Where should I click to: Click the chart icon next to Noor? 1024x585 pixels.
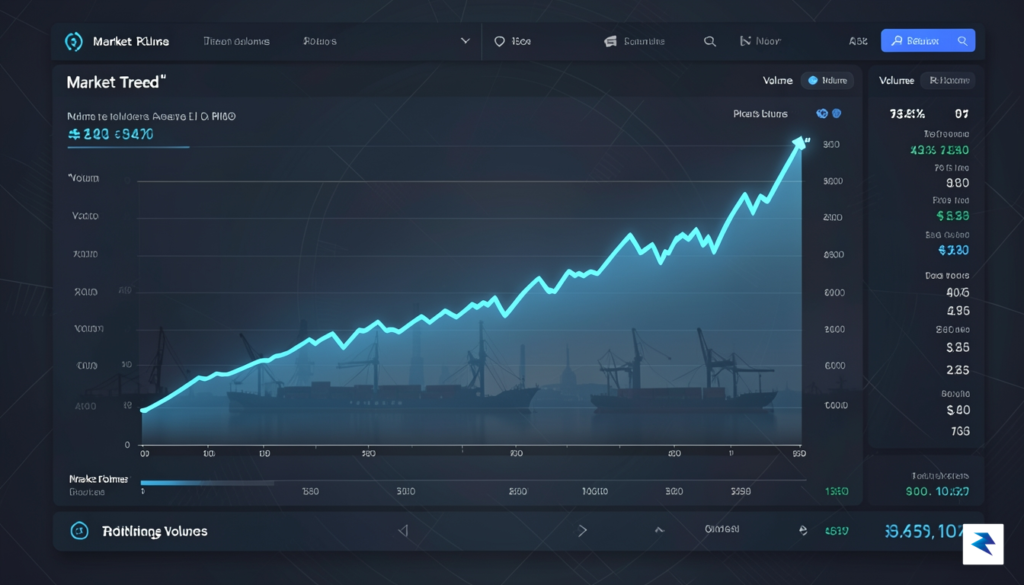point(745,41)
